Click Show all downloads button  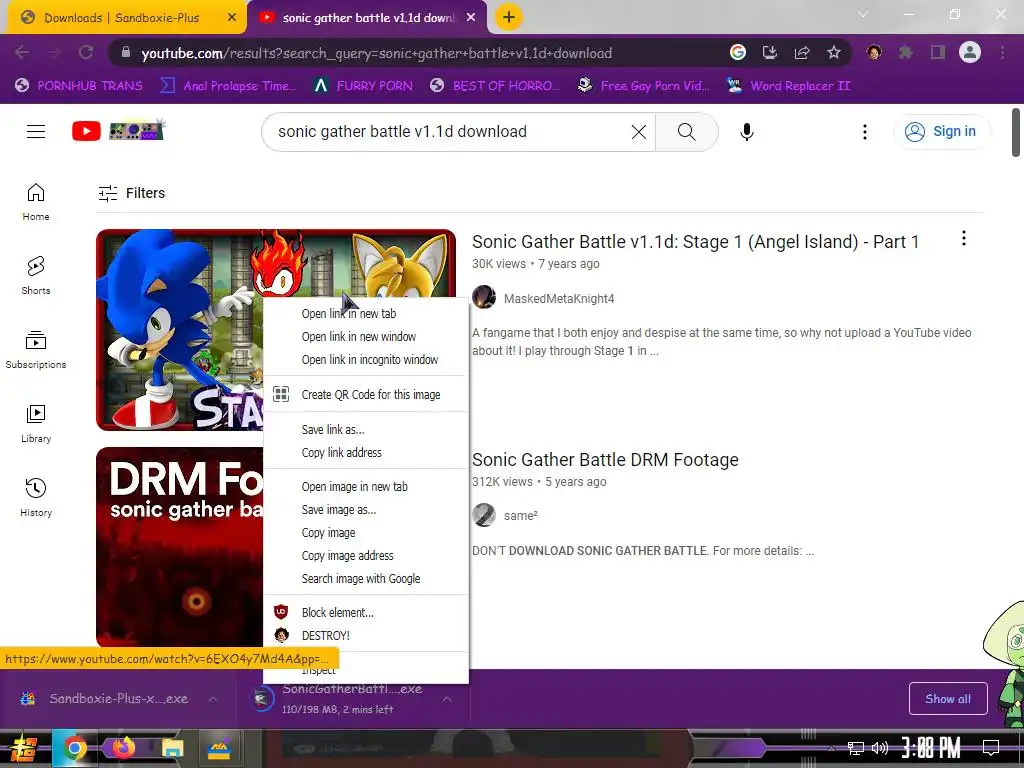pyautogui.click(x=948, y=699)
